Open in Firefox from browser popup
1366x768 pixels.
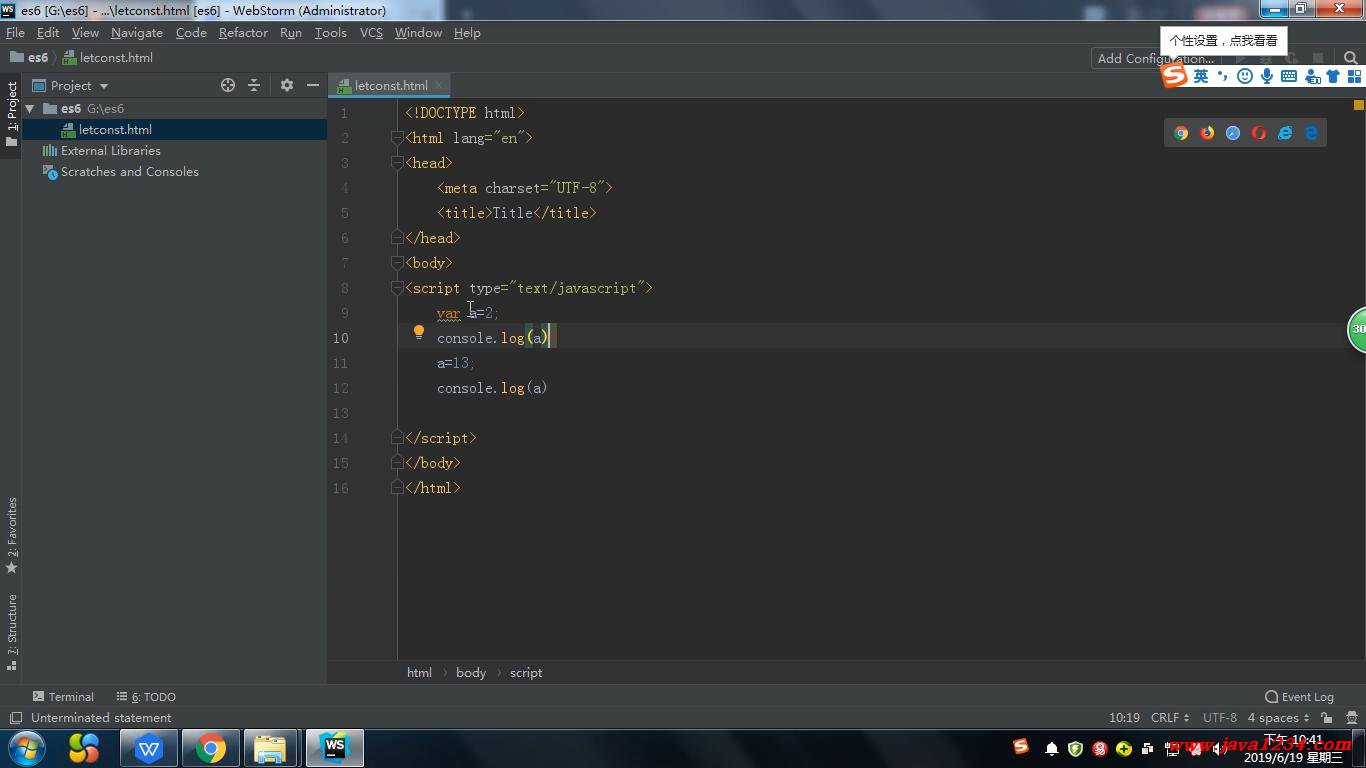click(x=1207, y=133)
